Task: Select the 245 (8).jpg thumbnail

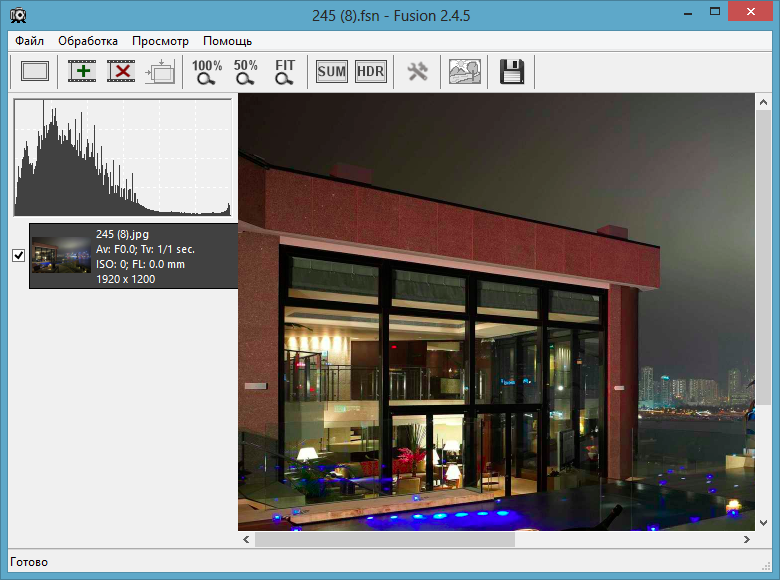Action: pyautogui.click(x=61, y=255)
